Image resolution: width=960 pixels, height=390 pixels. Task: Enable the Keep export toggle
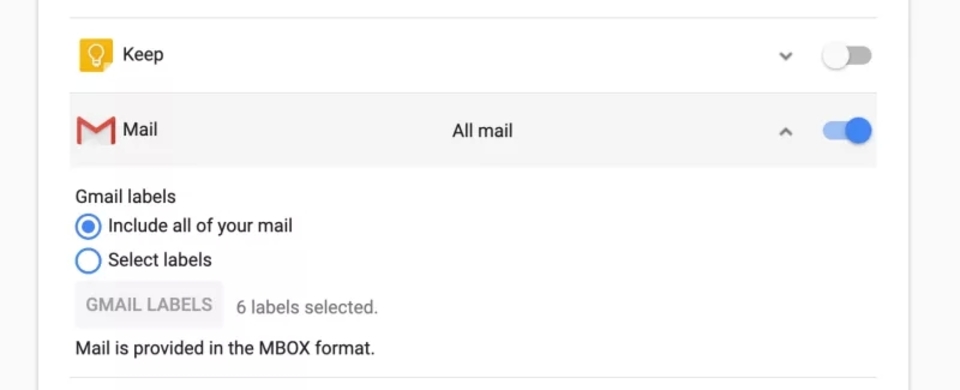point(847,56)
